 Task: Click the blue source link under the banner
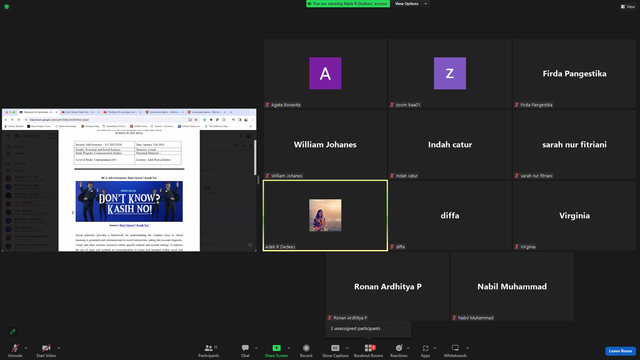(x=134, y=225)
